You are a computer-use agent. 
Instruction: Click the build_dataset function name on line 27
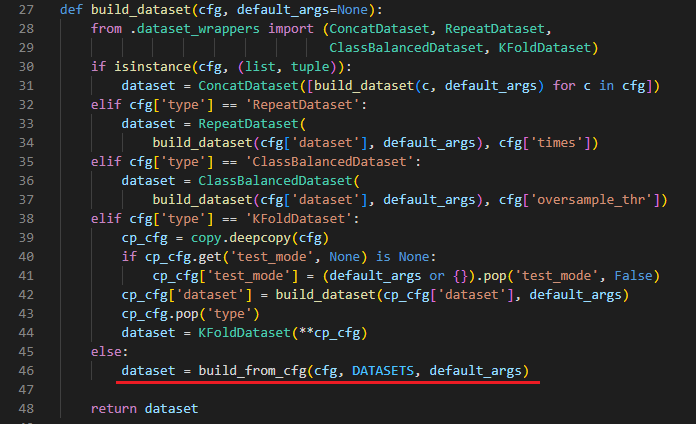tap(141, 10)
